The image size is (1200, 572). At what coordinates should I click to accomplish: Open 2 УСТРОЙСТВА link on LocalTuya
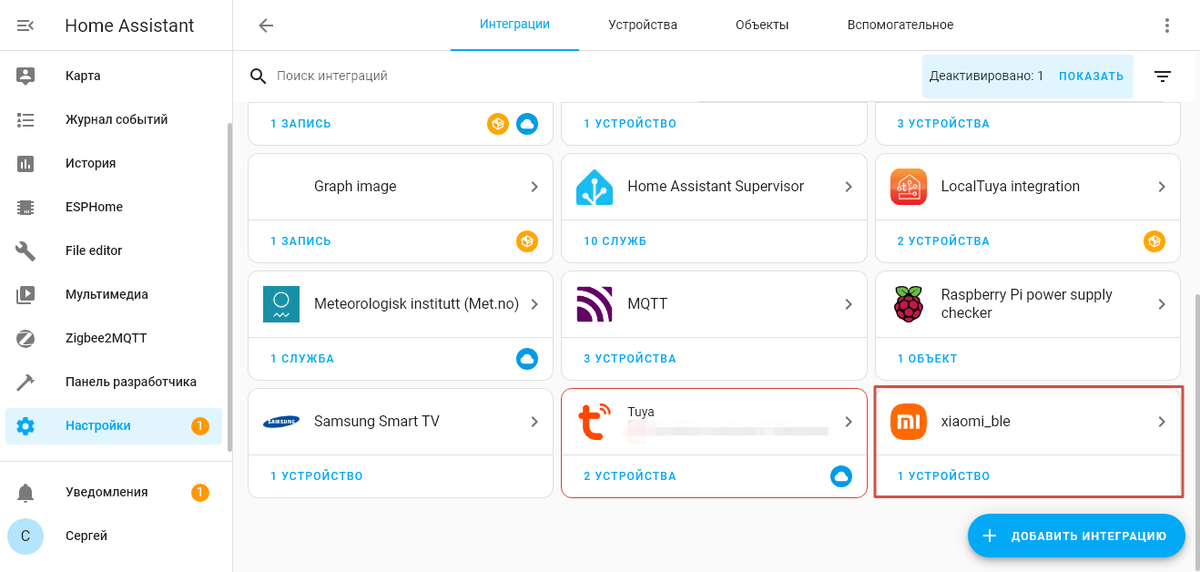click(943, 241)
